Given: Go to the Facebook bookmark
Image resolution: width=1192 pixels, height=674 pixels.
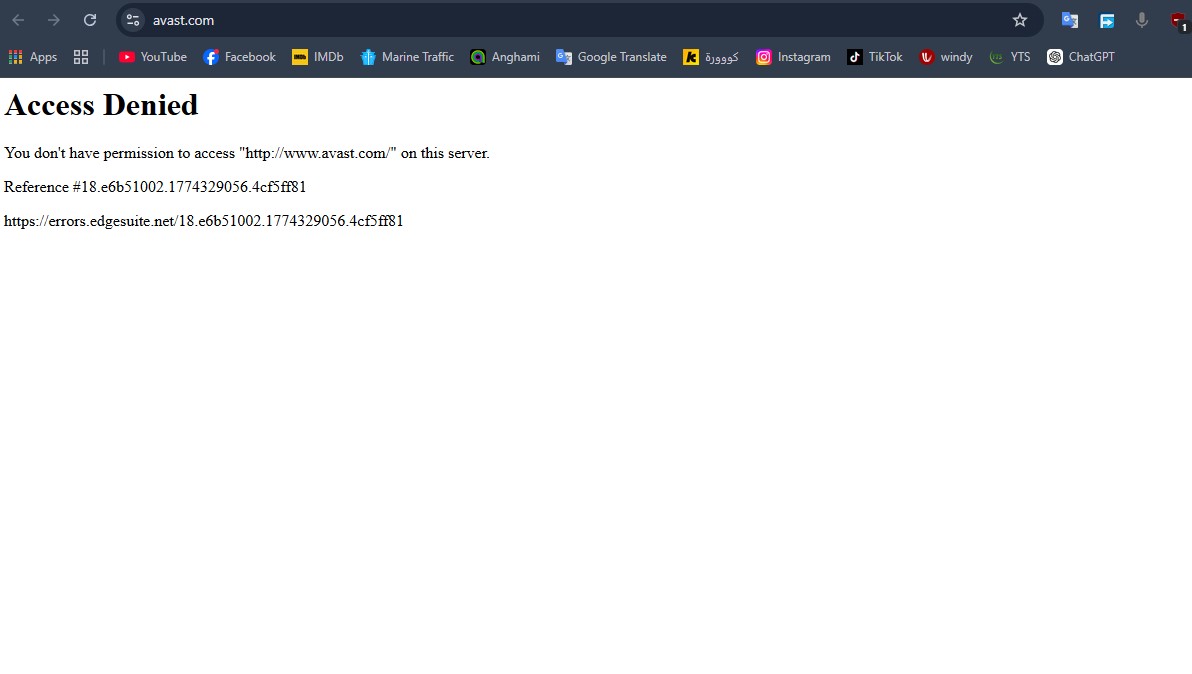Looking at the screenshot, I should pos(239,57).
